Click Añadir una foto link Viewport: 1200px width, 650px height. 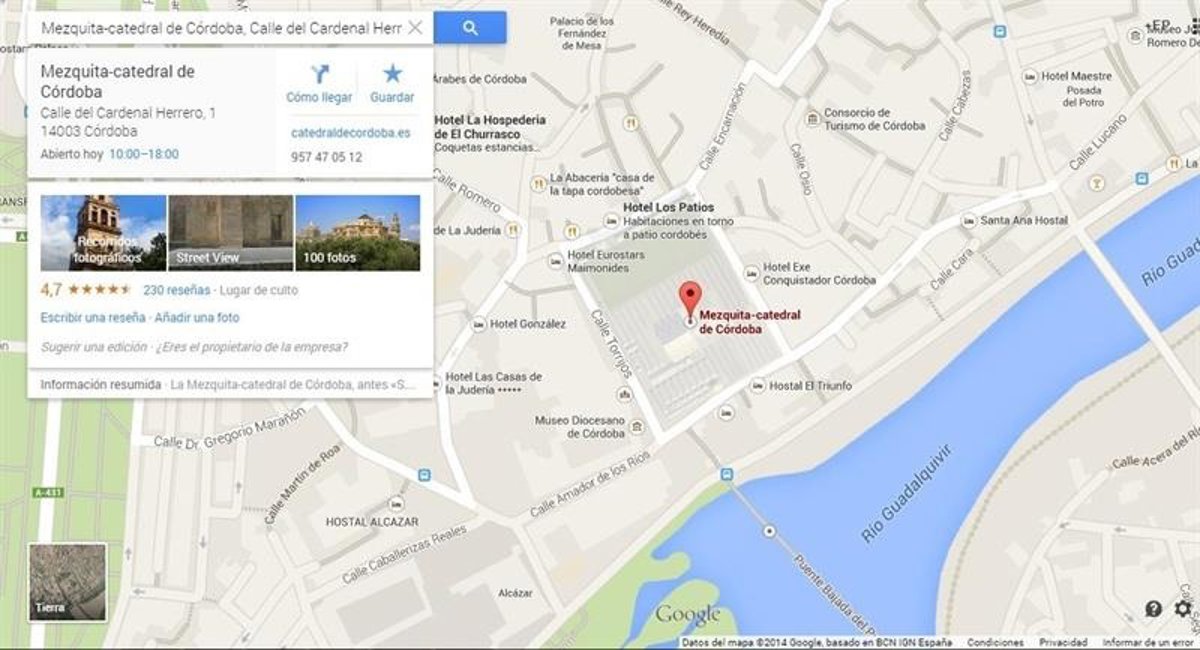coord(197,317)
